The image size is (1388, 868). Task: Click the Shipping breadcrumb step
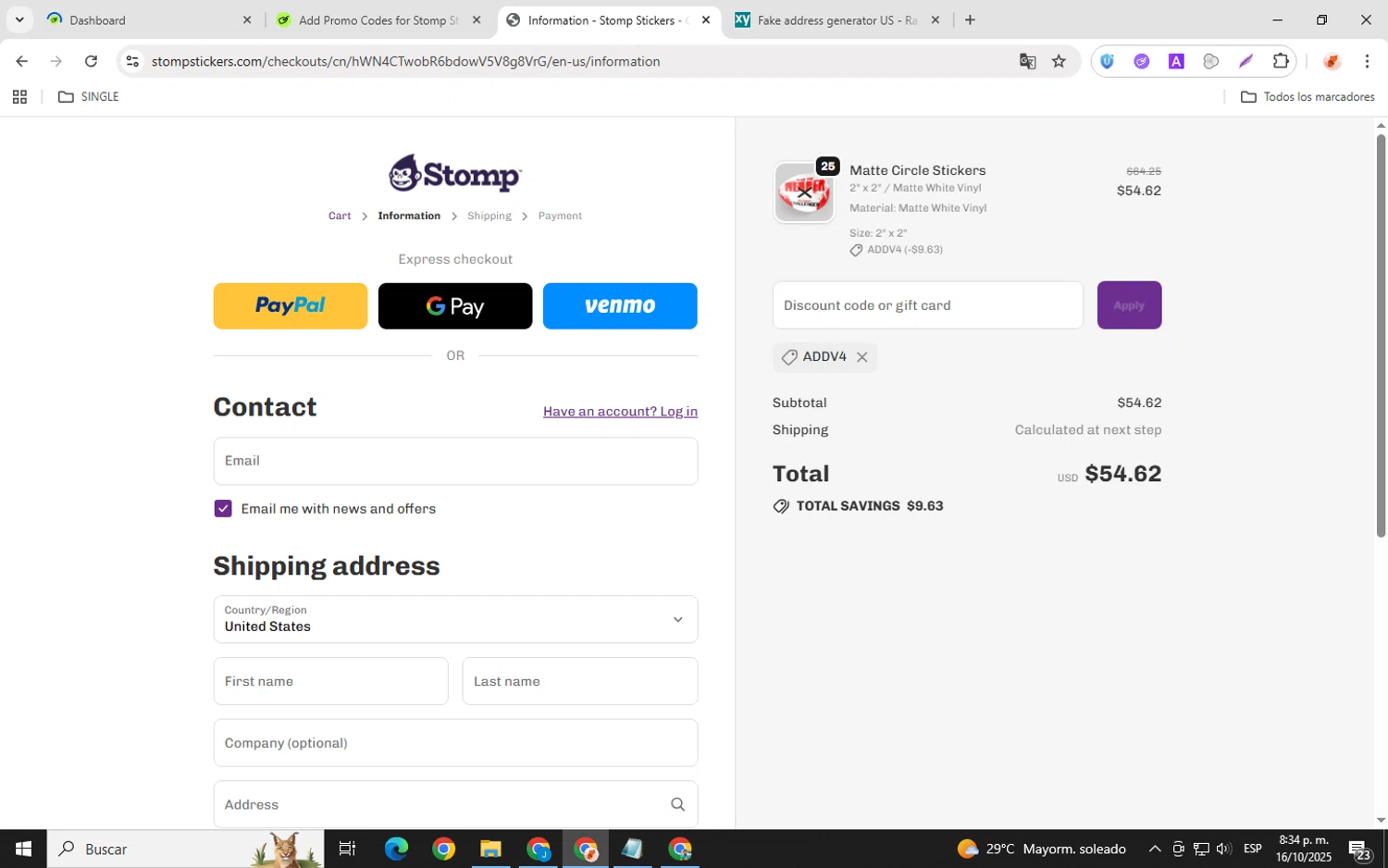pyautogui.click(x=489, y=216)
